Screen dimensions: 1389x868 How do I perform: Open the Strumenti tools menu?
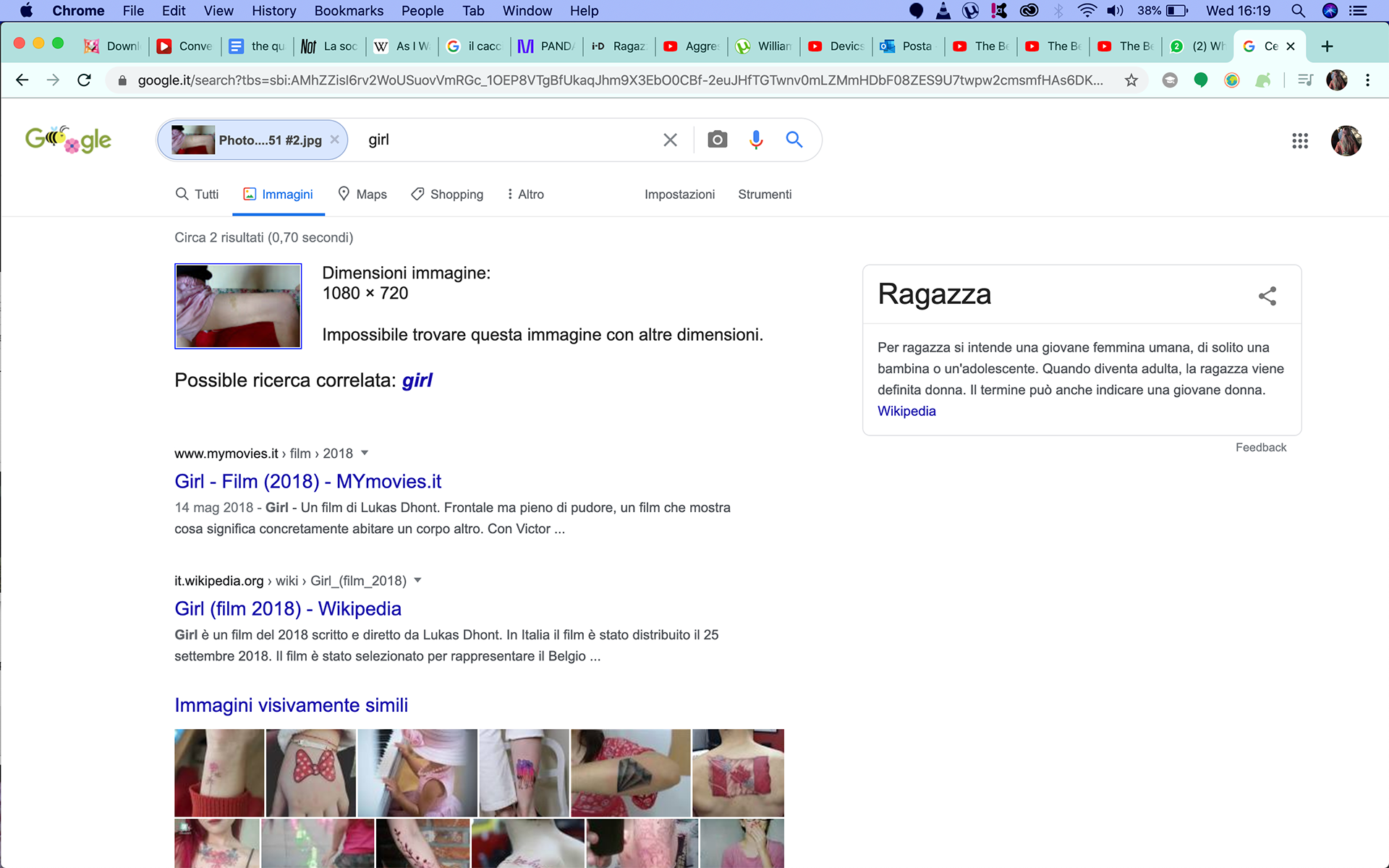[x=765, y=194]
